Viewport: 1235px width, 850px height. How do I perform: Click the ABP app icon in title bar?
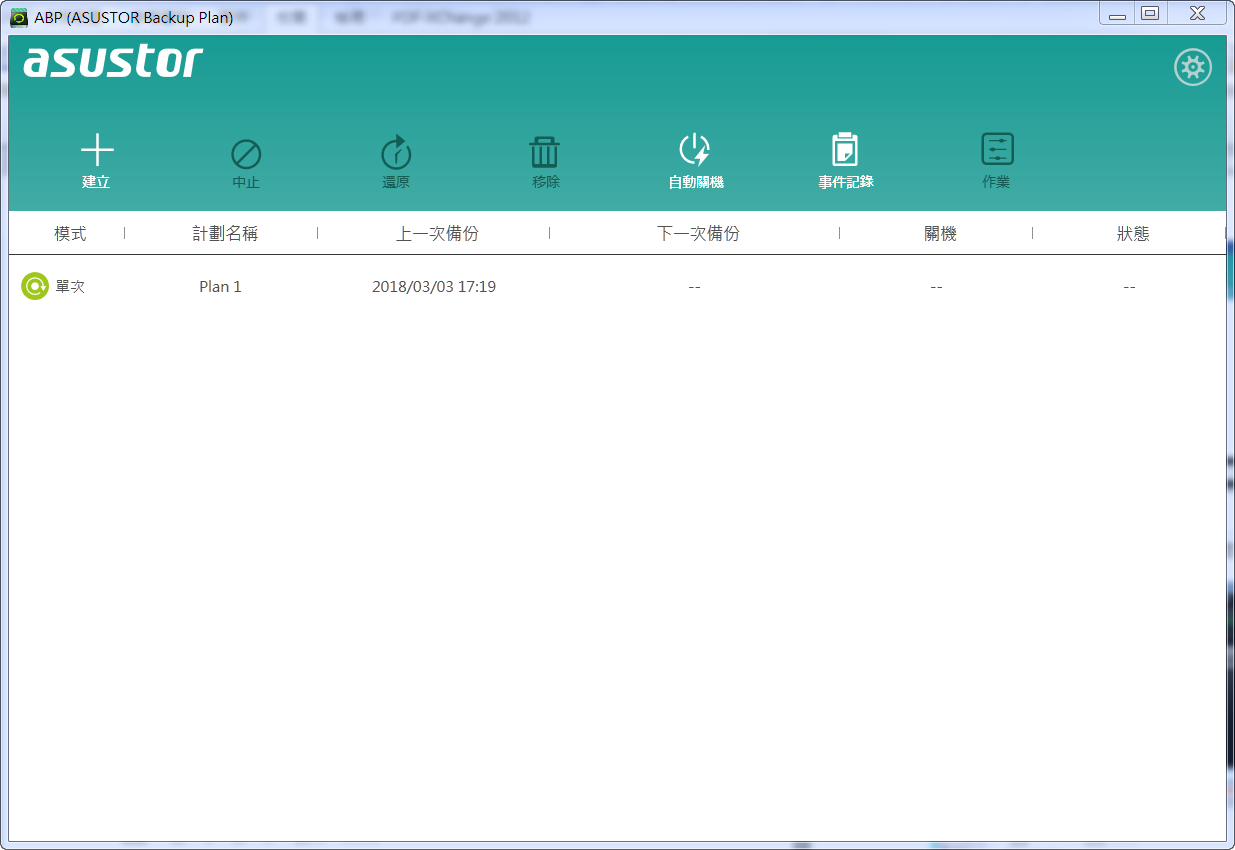coord(19,17)
